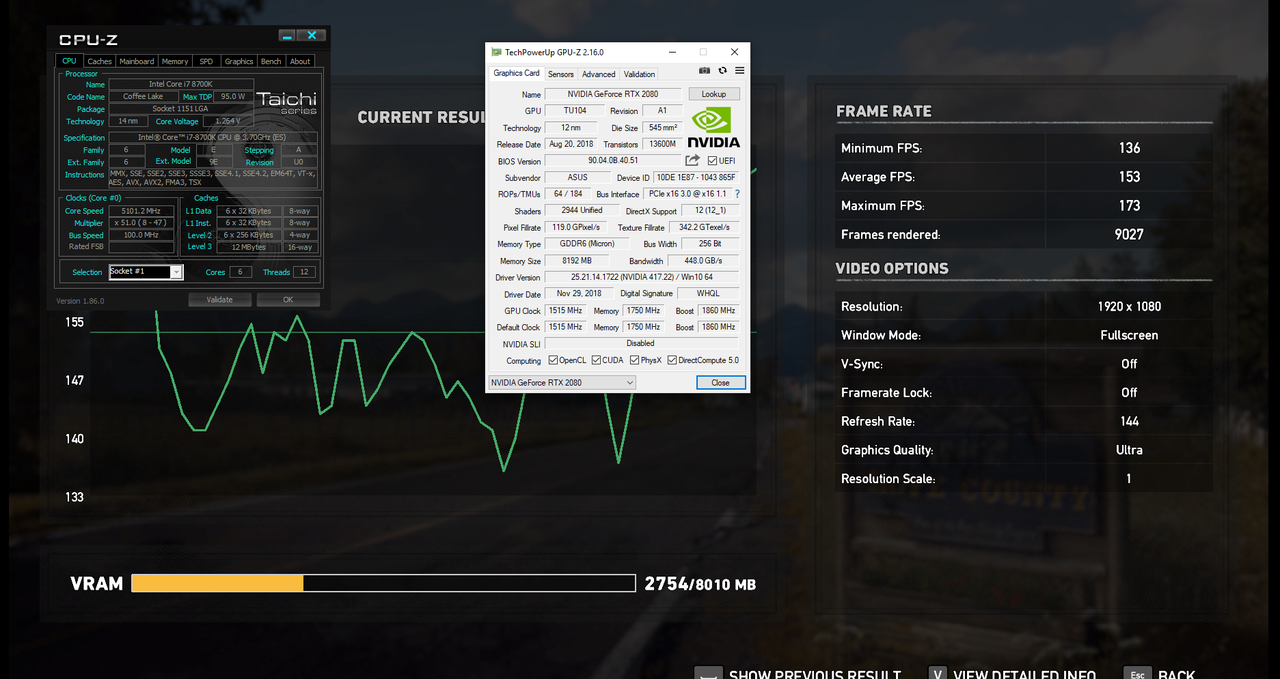Image resolution: width=1280 pixels, height=679 pixels.
Task: Minimize the CPU-Z window
Action: [x=287, y=36]
